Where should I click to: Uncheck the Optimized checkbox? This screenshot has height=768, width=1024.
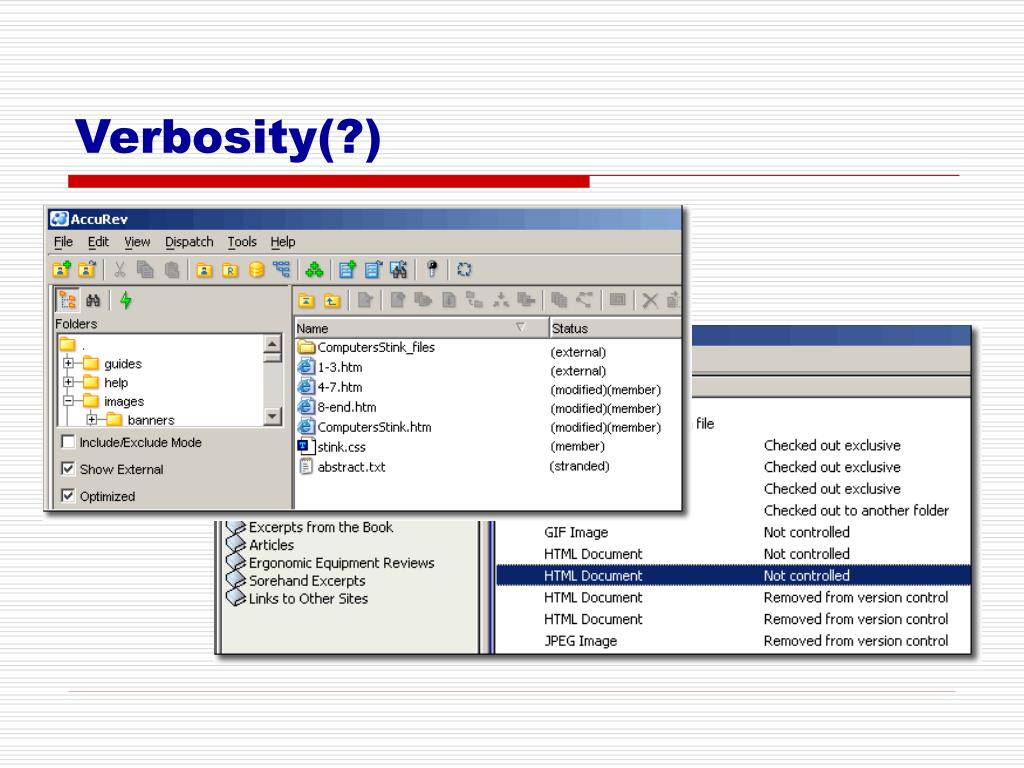(x=67, y=496)
